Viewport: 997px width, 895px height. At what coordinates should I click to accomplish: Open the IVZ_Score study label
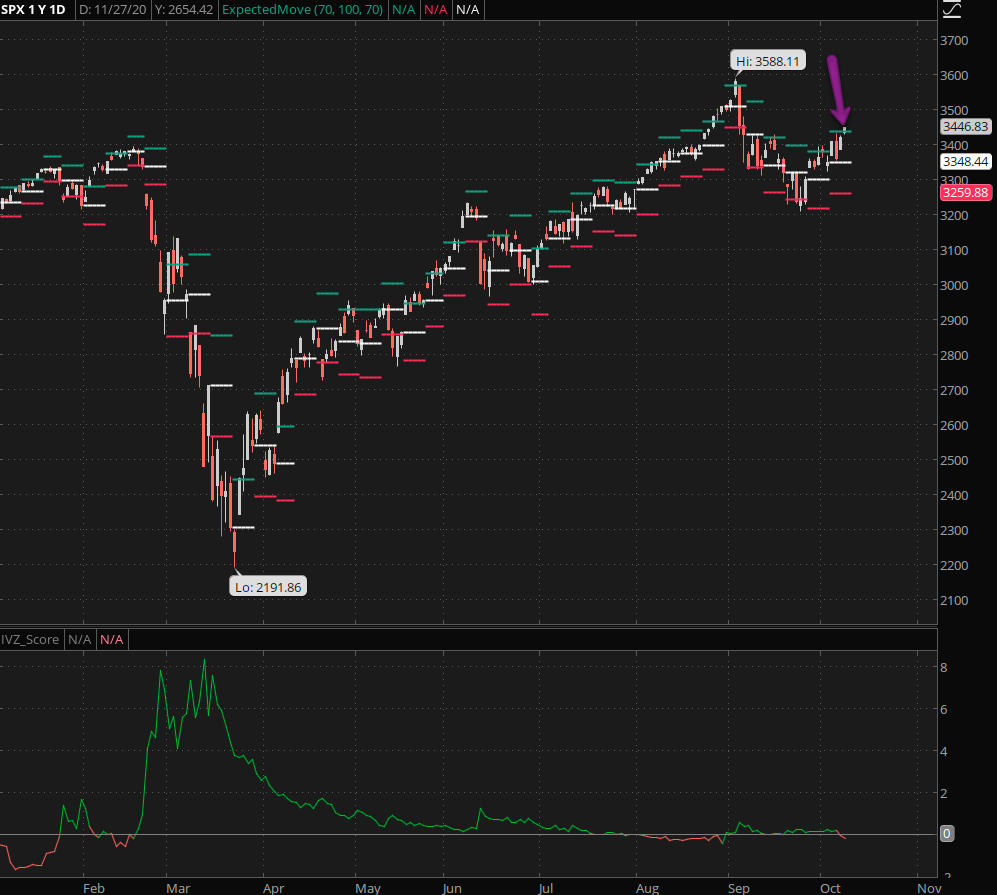click(x=30, y=639)
